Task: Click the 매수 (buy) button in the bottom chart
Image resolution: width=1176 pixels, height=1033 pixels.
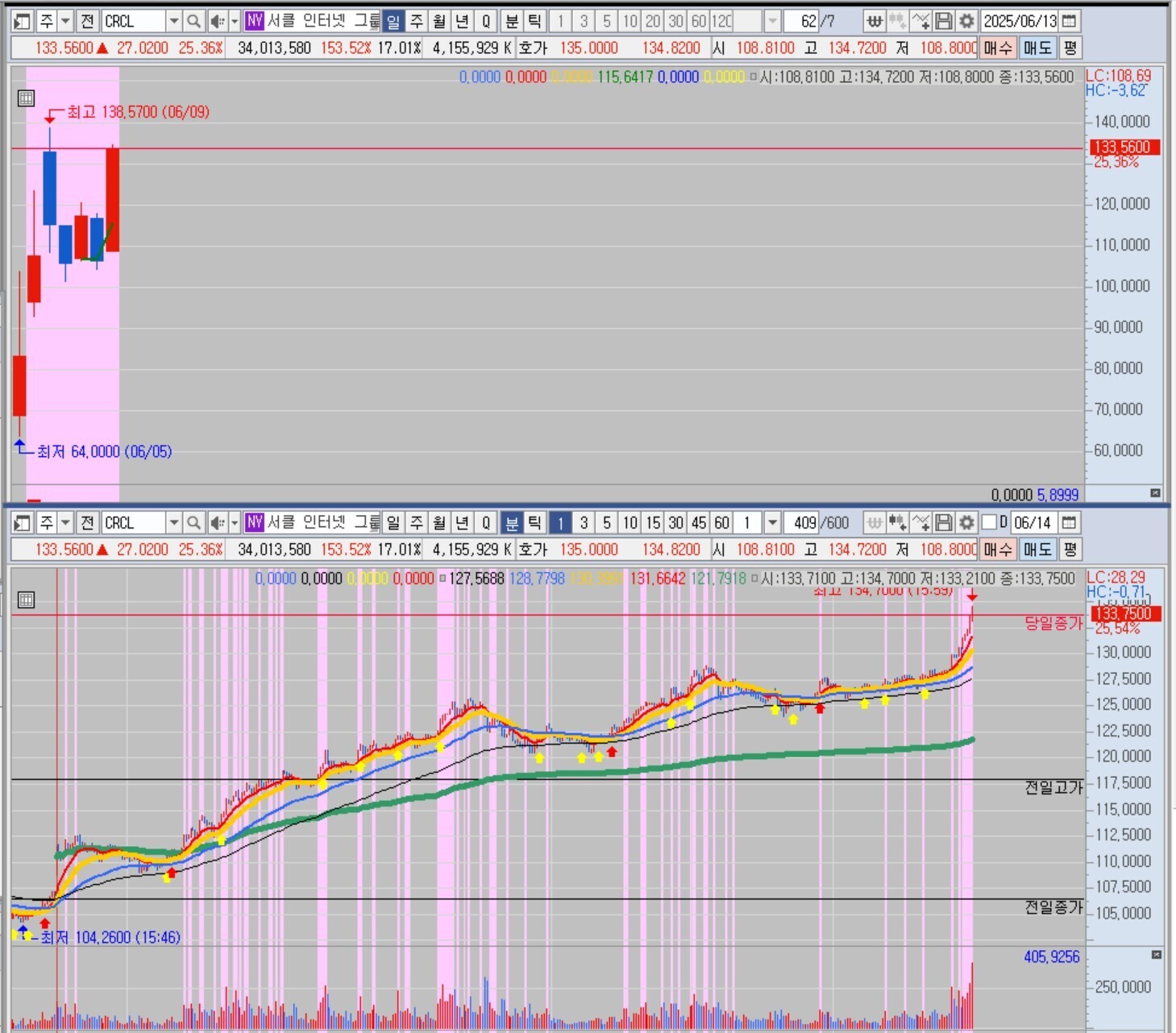Action: 998,550
